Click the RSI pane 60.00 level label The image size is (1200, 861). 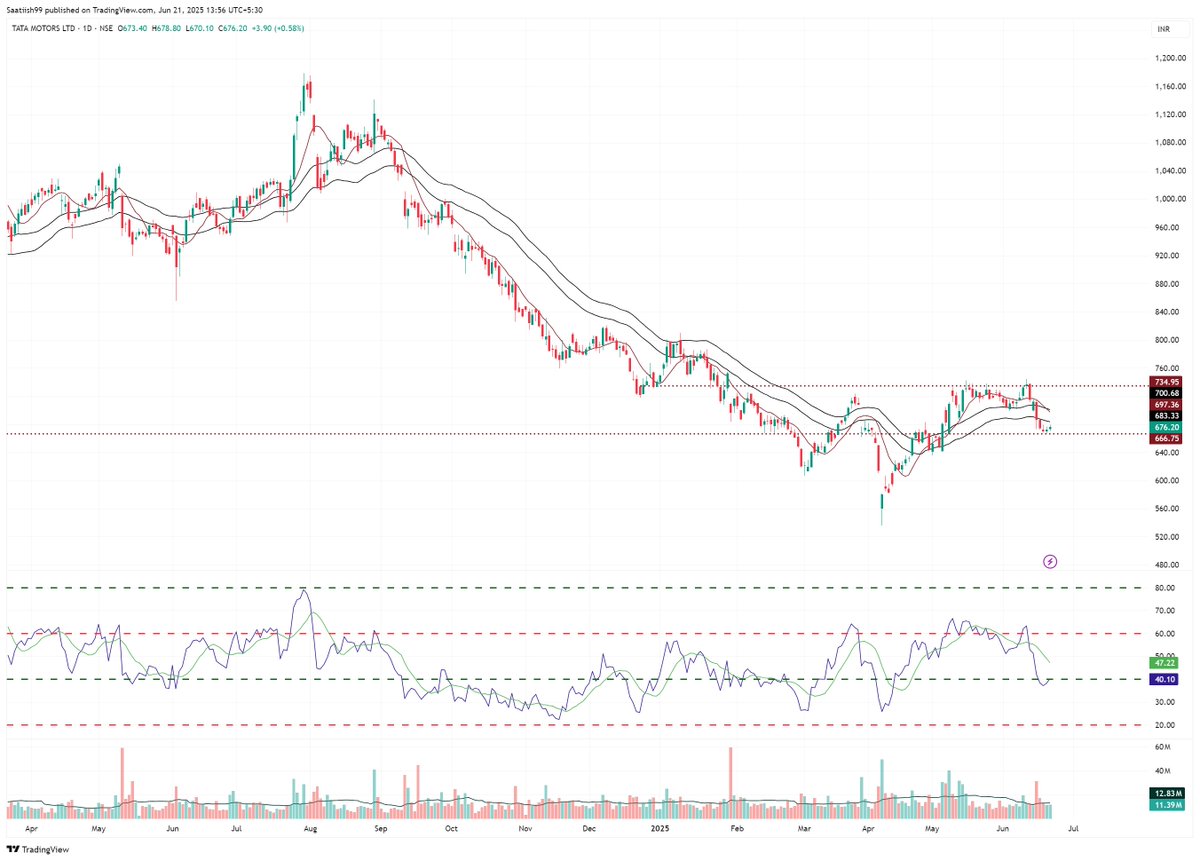point(1164,633)
